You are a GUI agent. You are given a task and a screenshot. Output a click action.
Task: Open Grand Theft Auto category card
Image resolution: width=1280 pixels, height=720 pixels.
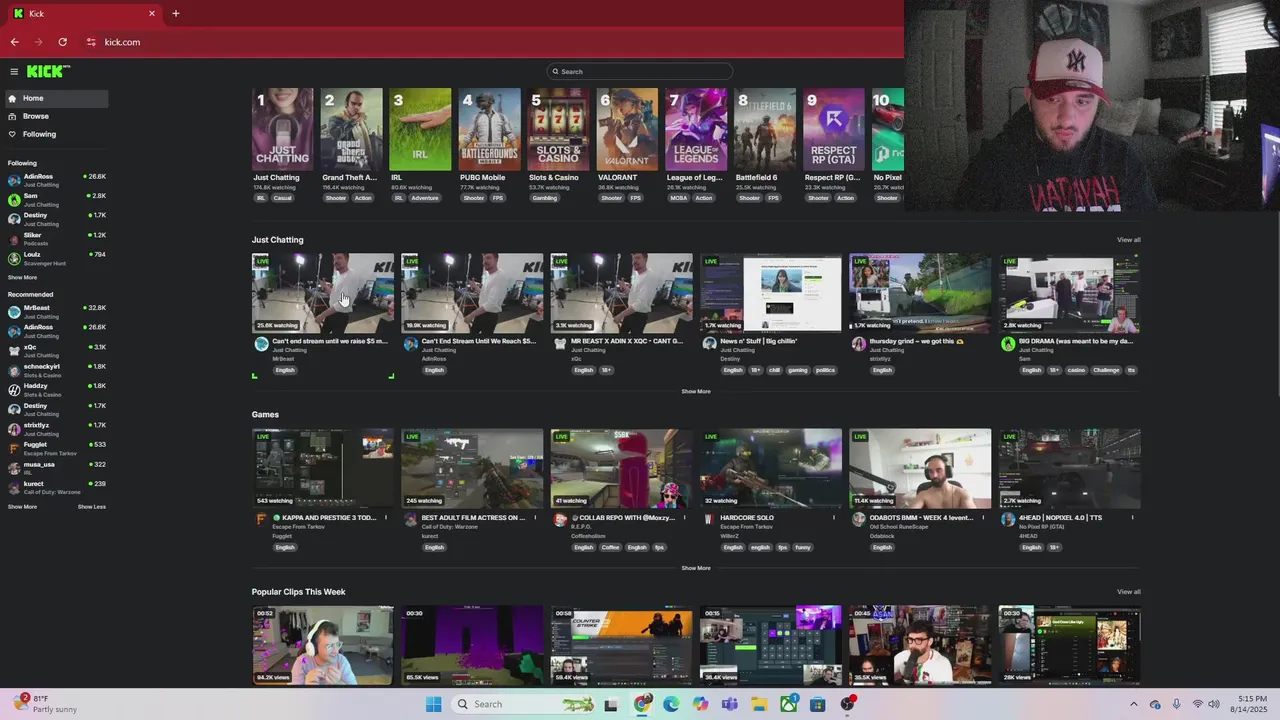(x=352, y=129)
